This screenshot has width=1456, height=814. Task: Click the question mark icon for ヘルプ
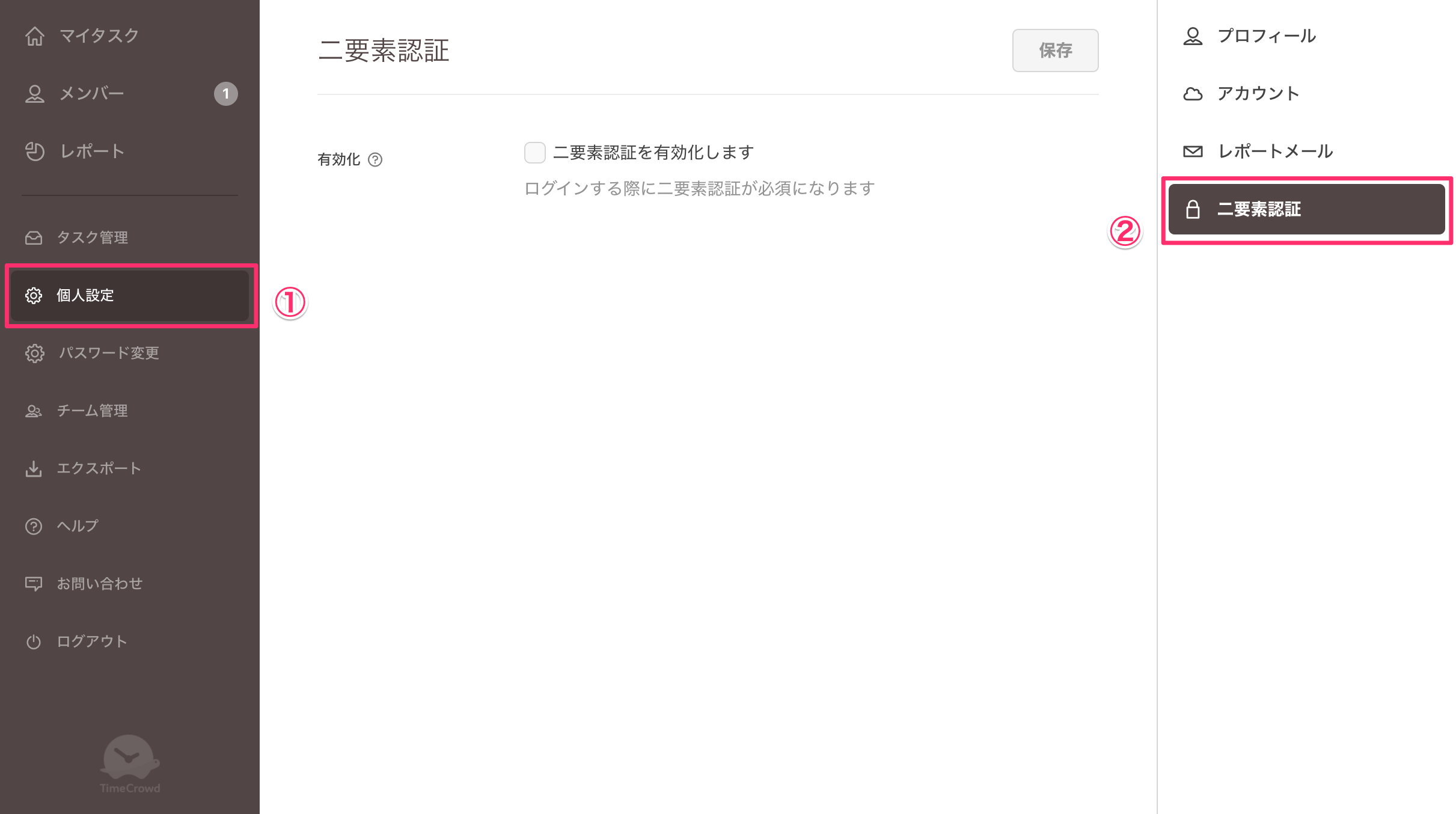point(34,527)
